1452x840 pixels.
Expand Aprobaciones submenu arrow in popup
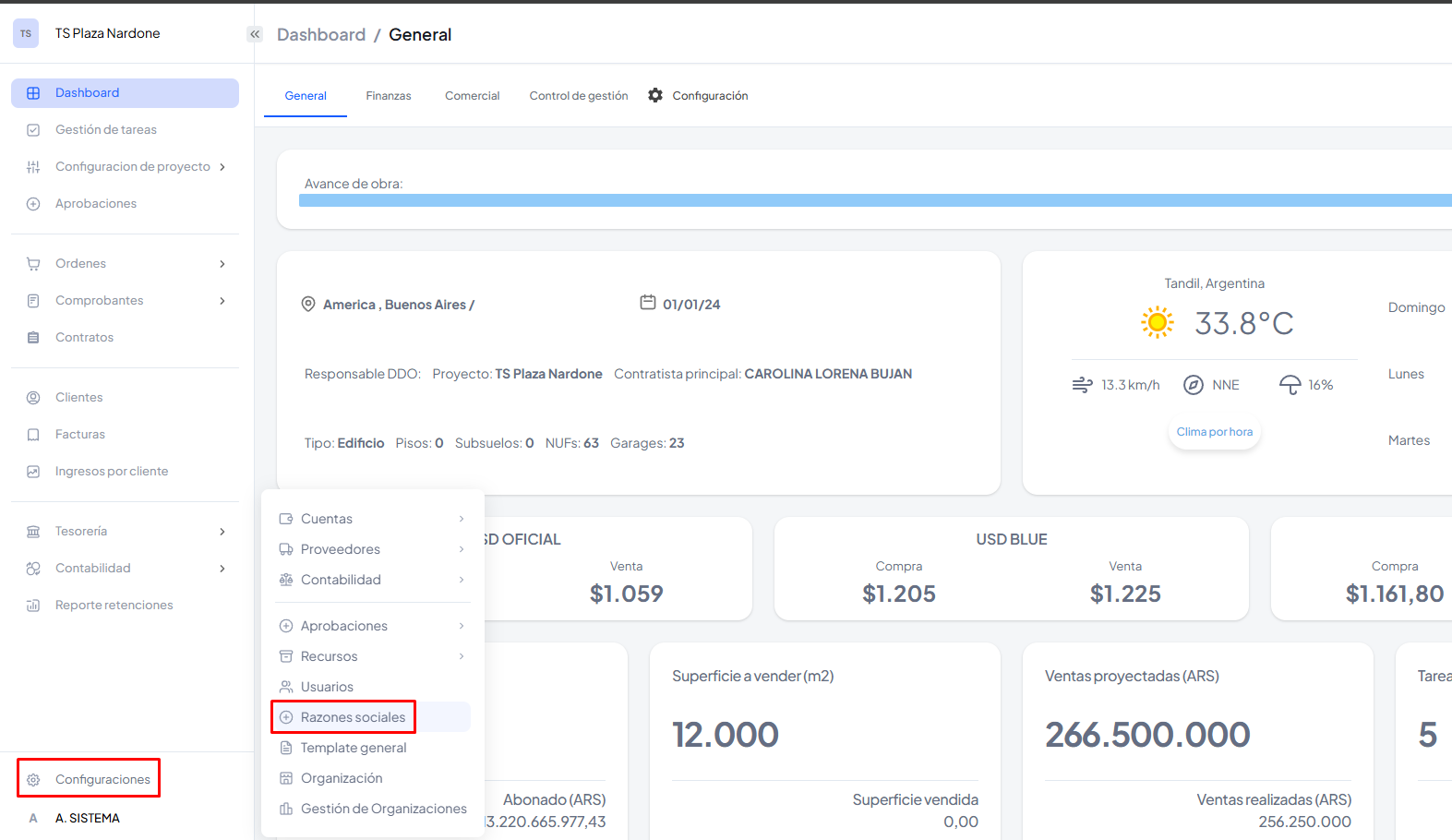coord(462,626)
